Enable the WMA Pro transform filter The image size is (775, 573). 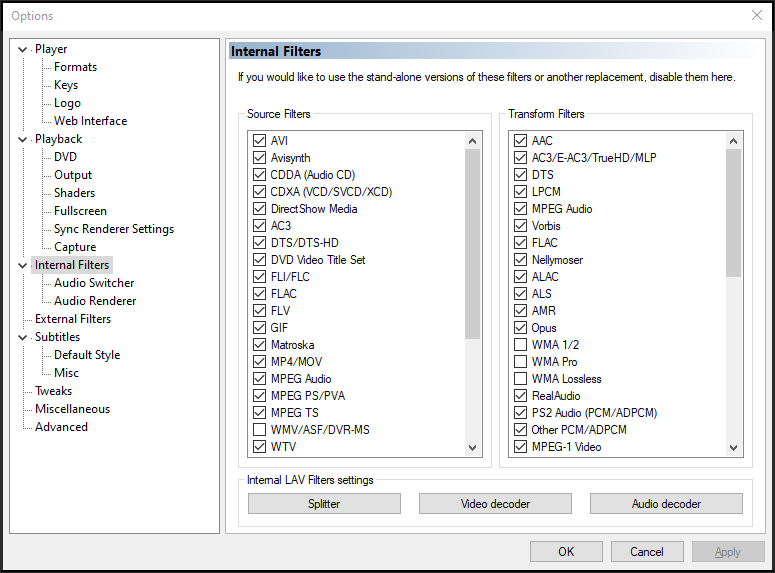(x=520, y=362)
